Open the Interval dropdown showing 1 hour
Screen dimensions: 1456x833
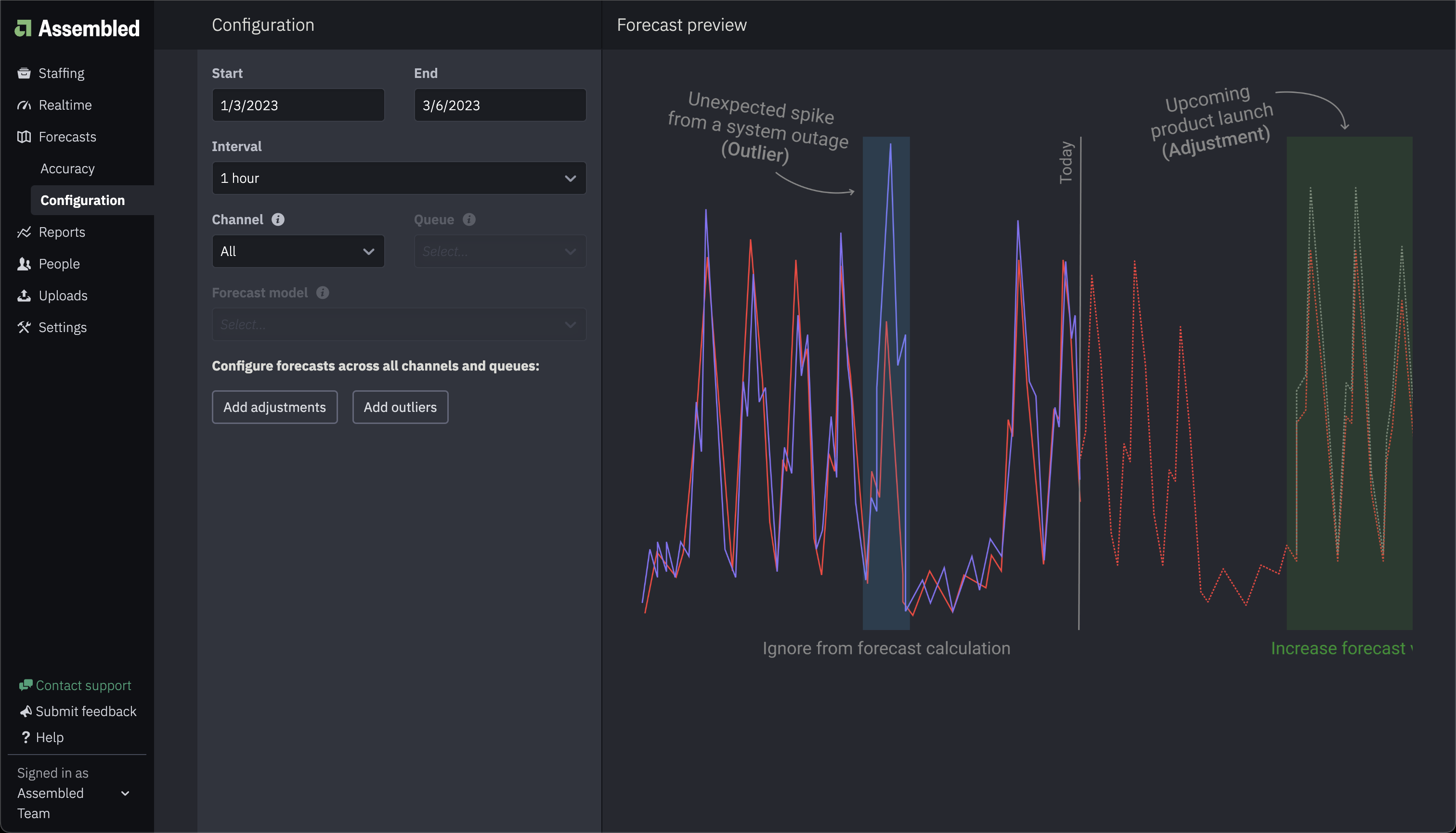click(399, 178)
